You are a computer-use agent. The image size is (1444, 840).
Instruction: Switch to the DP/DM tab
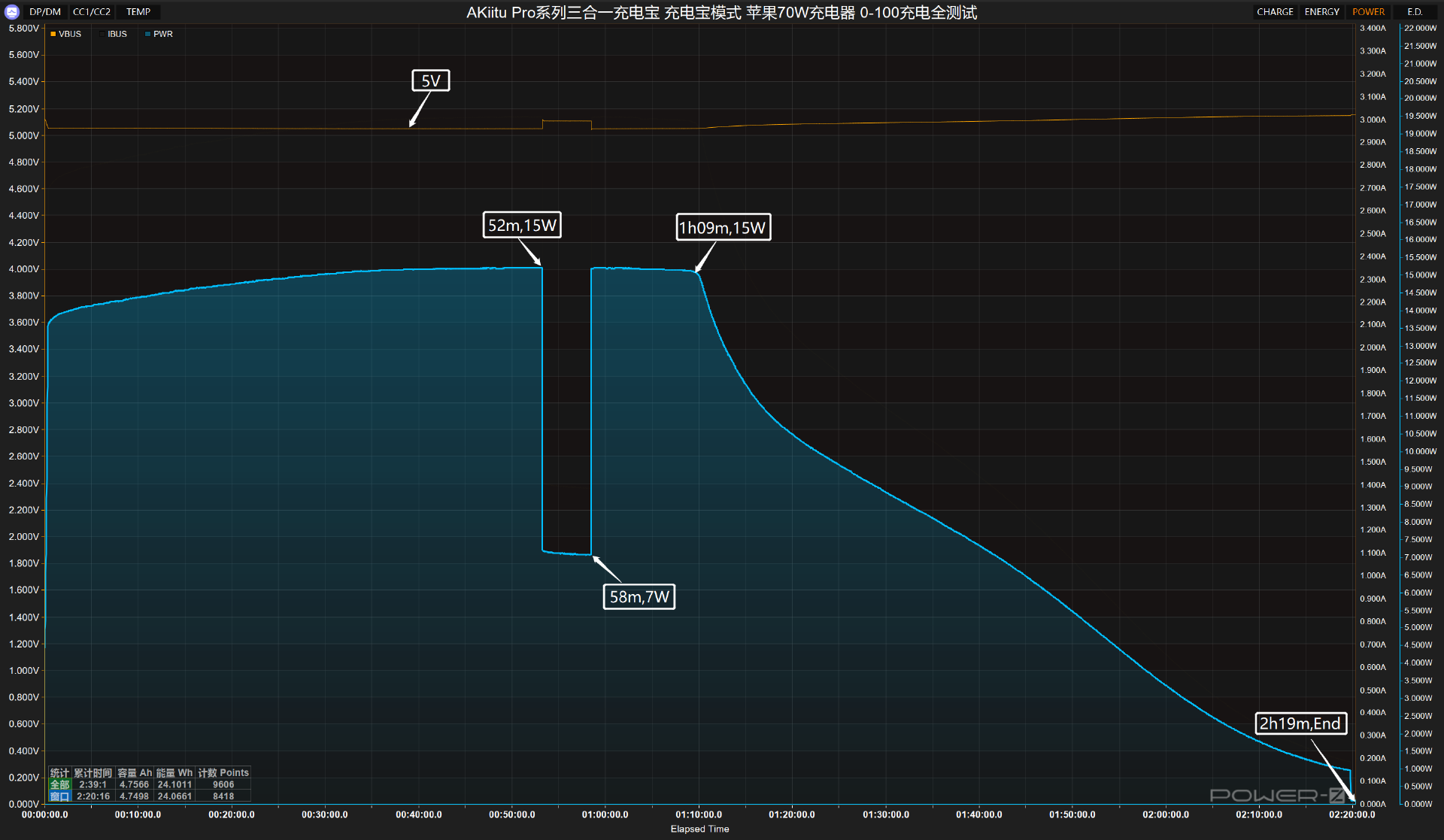pos(45,12)
